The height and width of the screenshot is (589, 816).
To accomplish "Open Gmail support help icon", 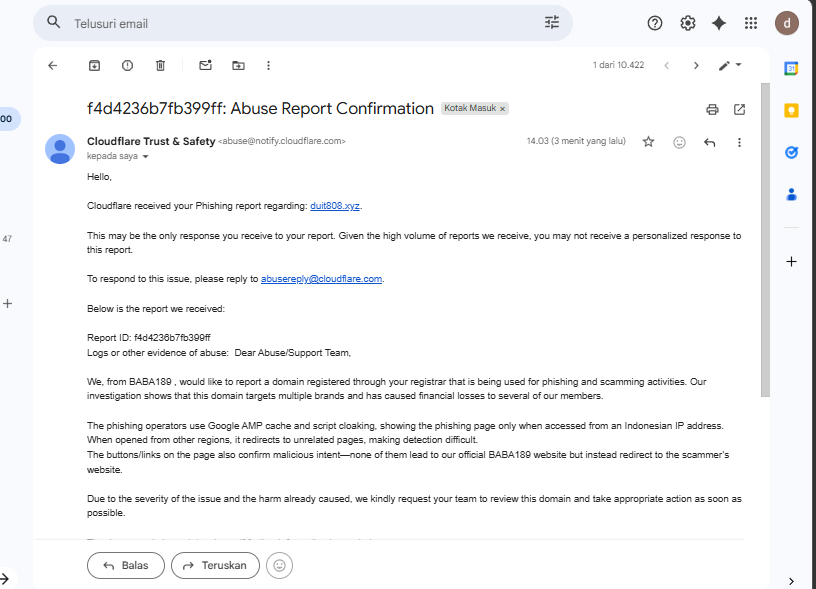I will point(655,23).
